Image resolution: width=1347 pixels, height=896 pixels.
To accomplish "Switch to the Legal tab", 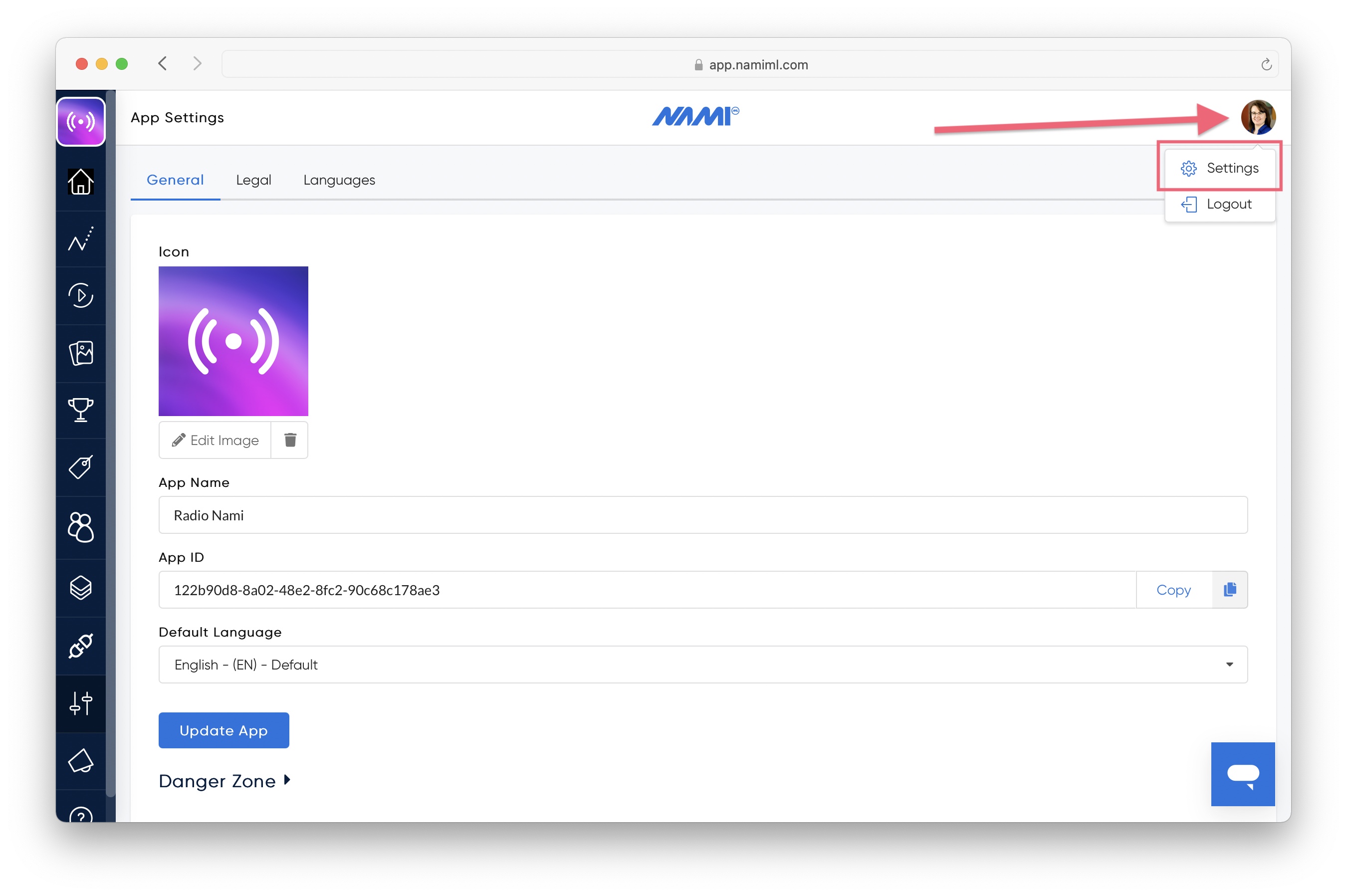I will tap(253, 180).
